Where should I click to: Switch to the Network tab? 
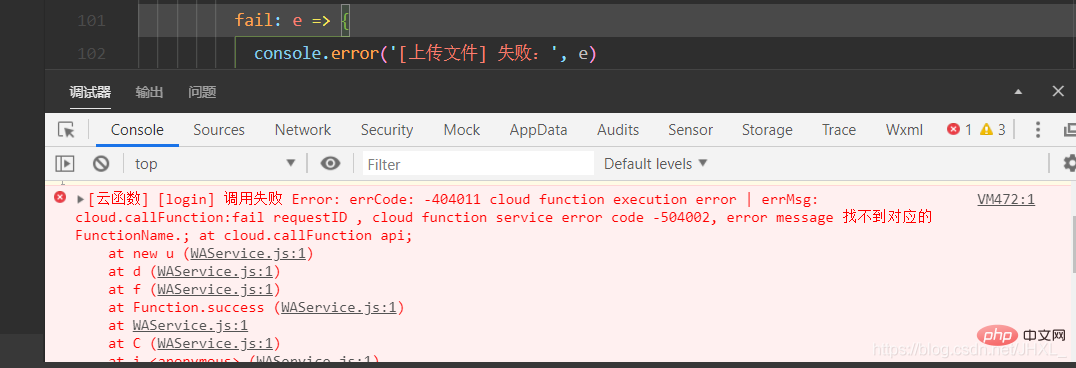coord(303,130)
